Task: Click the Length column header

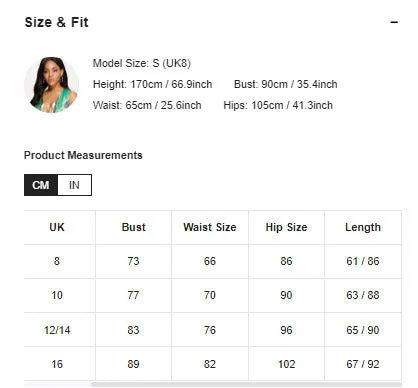Action: pos(363,227)
